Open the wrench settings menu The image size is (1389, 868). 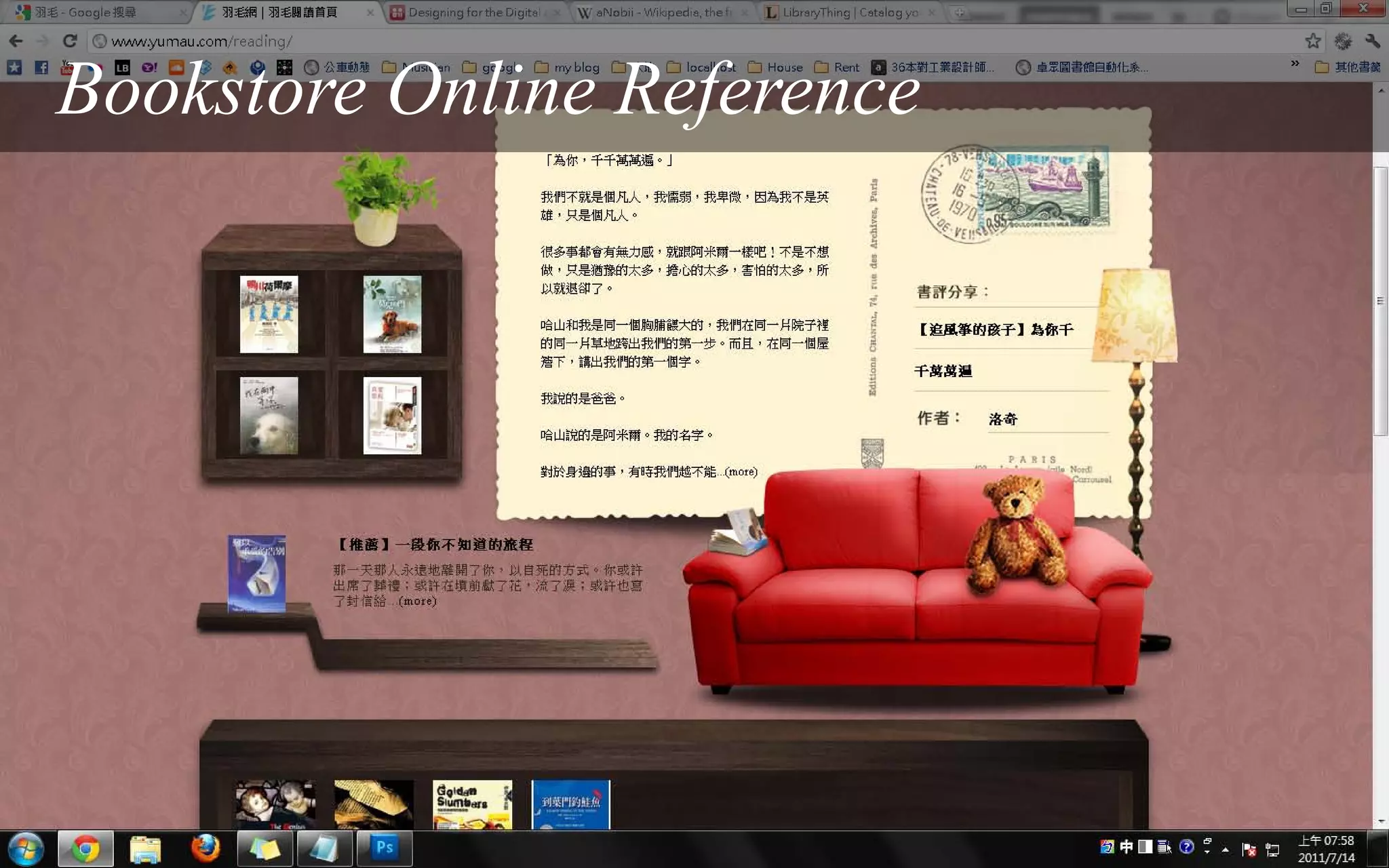[x=1372, y=41]
